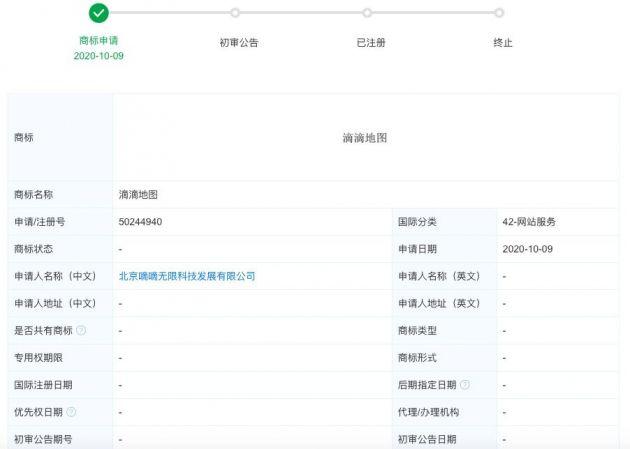Screen dimensions: 630x449
Task: Click the 是否共有商标 label text
Action: 43,331
